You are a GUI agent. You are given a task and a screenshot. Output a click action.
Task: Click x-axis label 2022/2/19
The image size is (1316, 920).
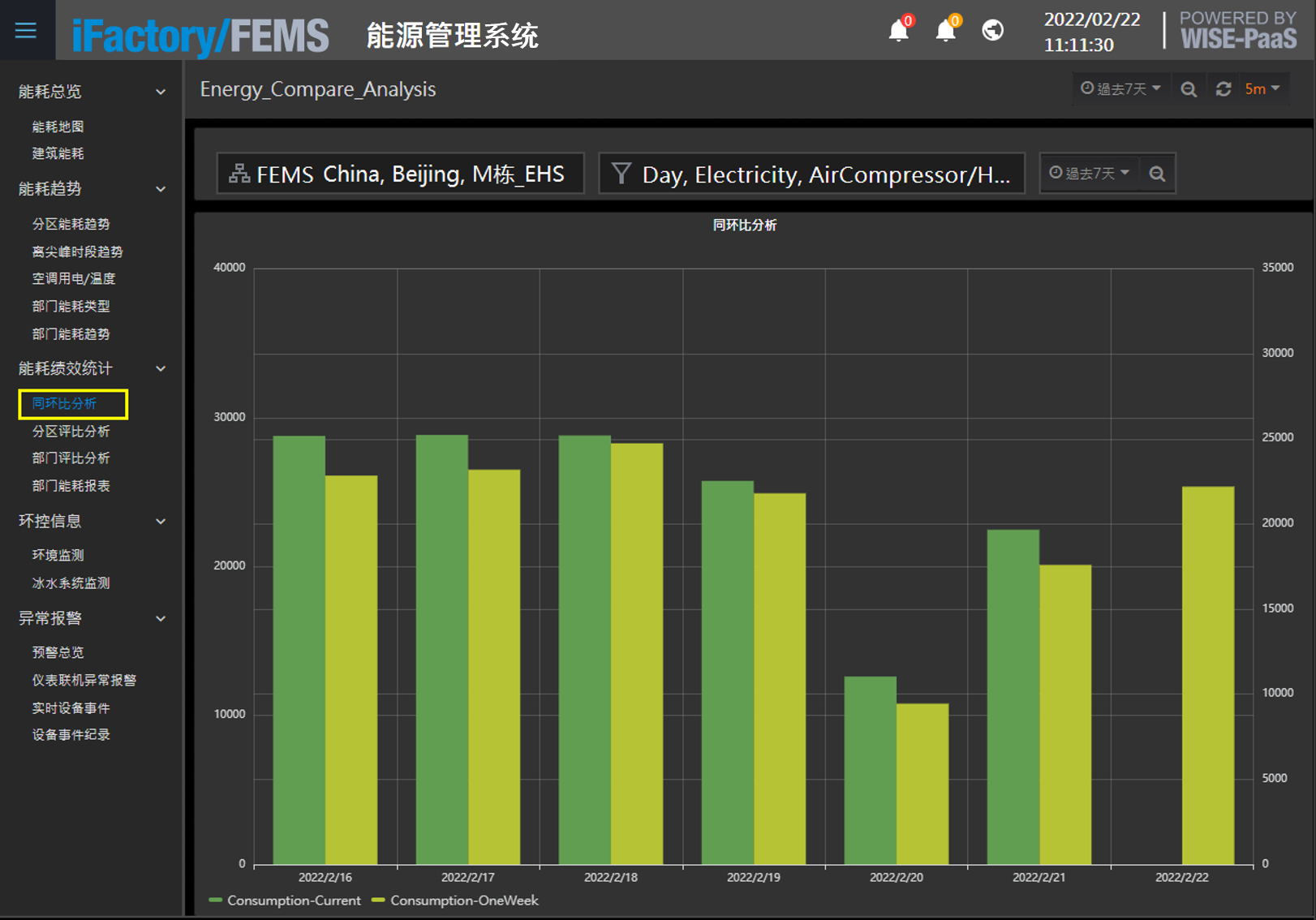(x=753, y=877)
